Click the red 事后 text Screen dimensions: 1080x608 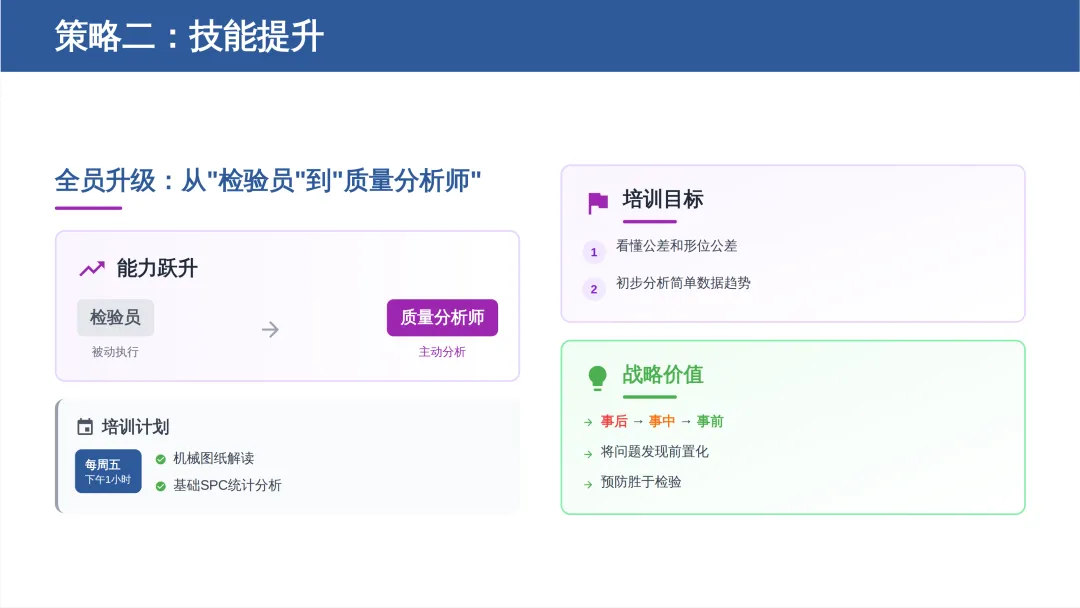614,422
